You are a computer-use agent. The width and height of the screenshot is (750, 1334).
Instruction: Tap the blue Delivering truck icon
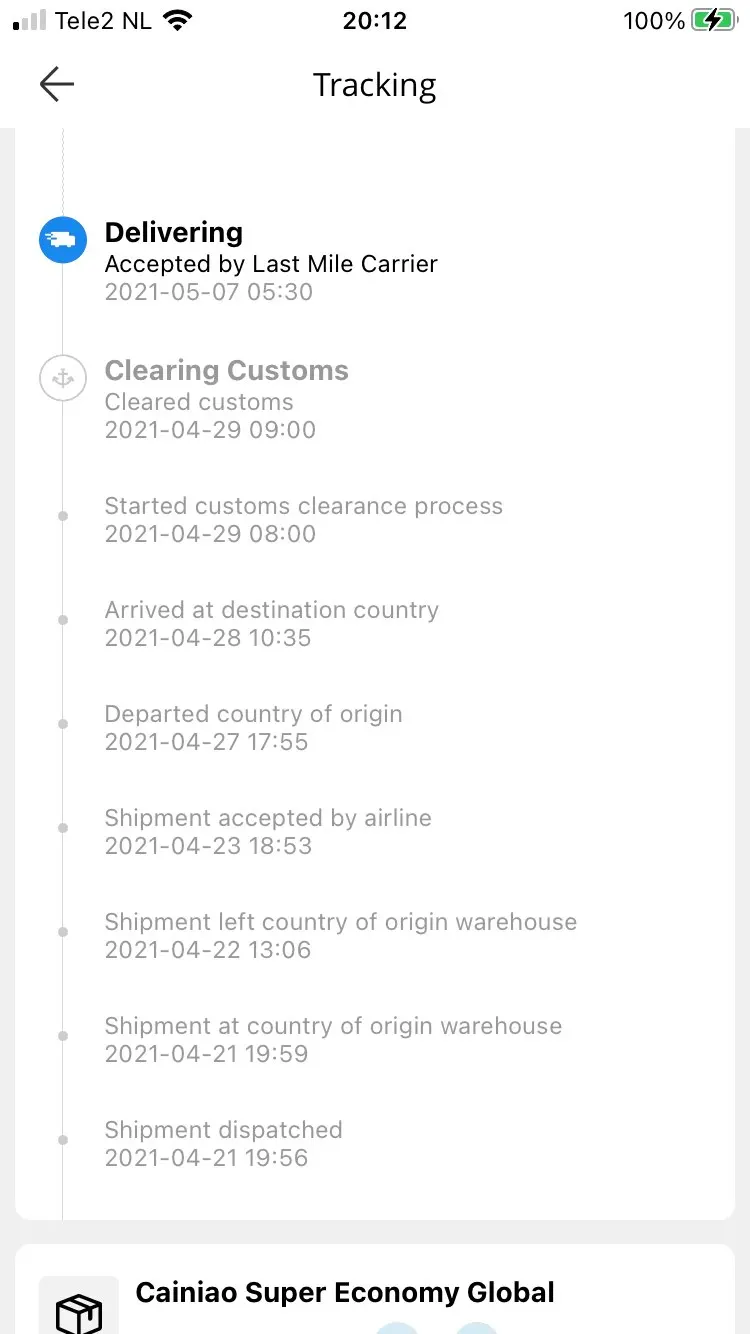[63, 240]
